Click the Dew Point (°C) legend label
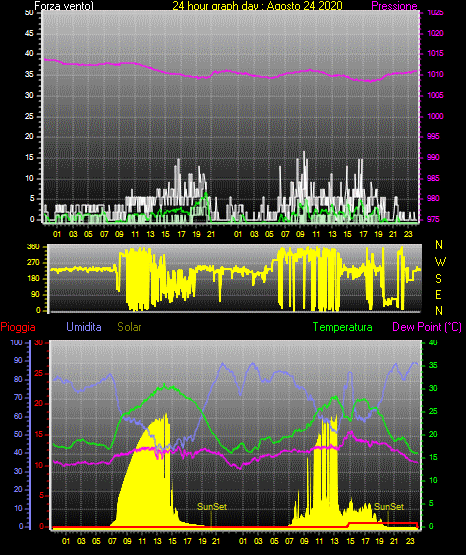This screenshot has width=466, height=555. 427,327
